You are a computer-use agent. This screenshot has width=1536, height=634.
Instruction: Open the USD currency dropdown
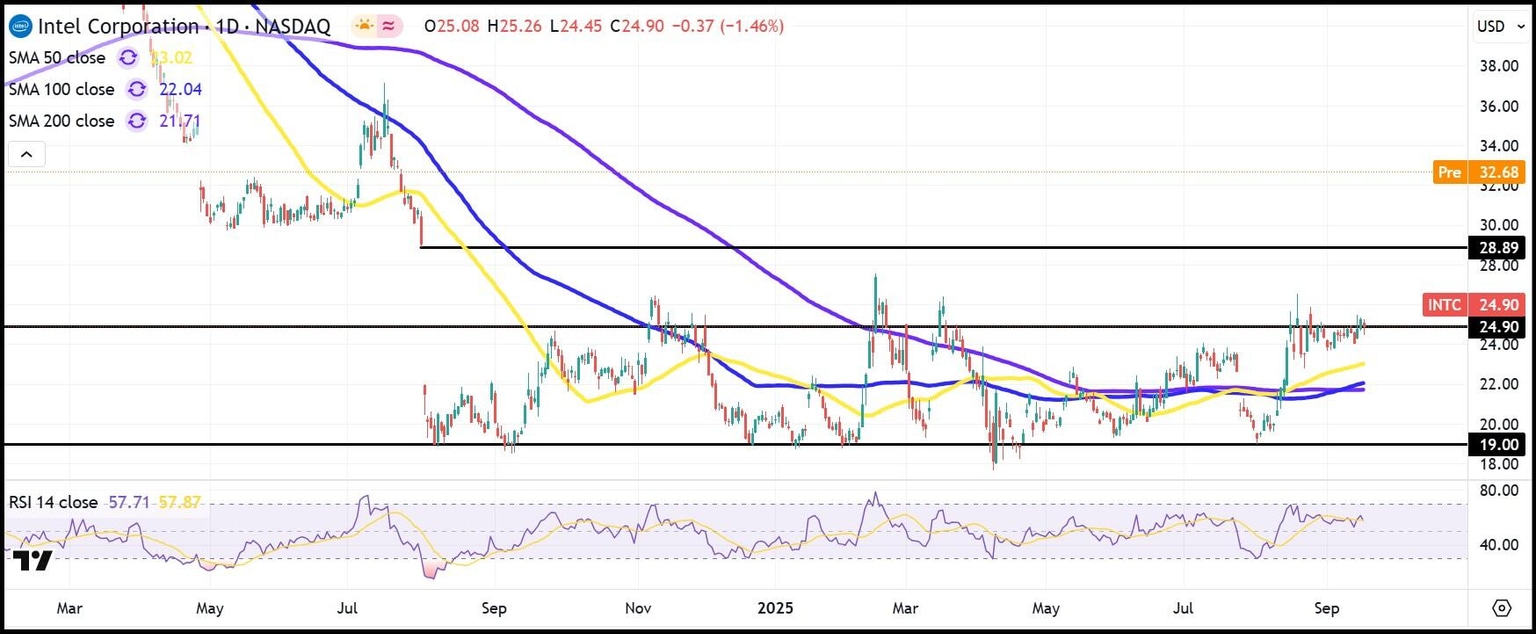coord(1499,27)
